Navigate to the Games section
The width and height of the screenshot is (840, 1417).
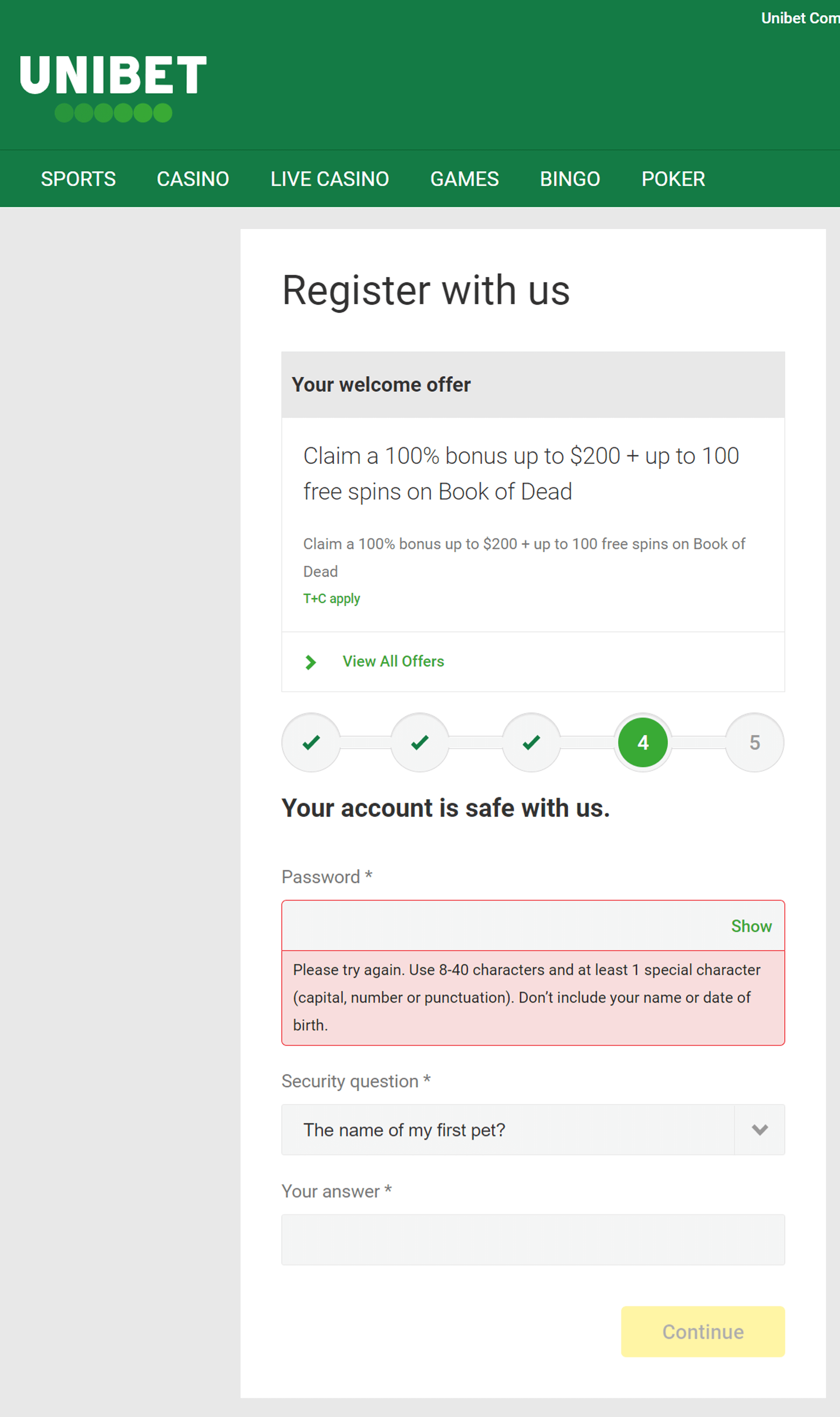464,179
